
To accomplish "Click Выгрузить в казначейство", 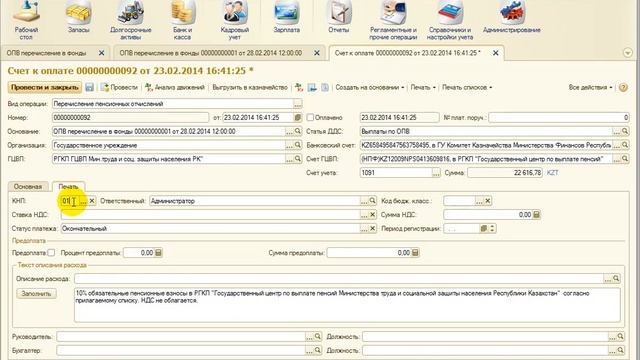I will tap(250, 87).
